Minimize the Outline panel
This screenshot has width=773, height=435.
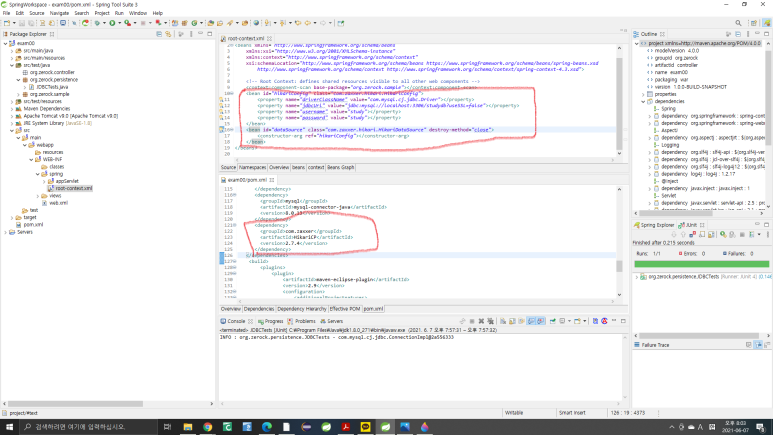point(757,34)
